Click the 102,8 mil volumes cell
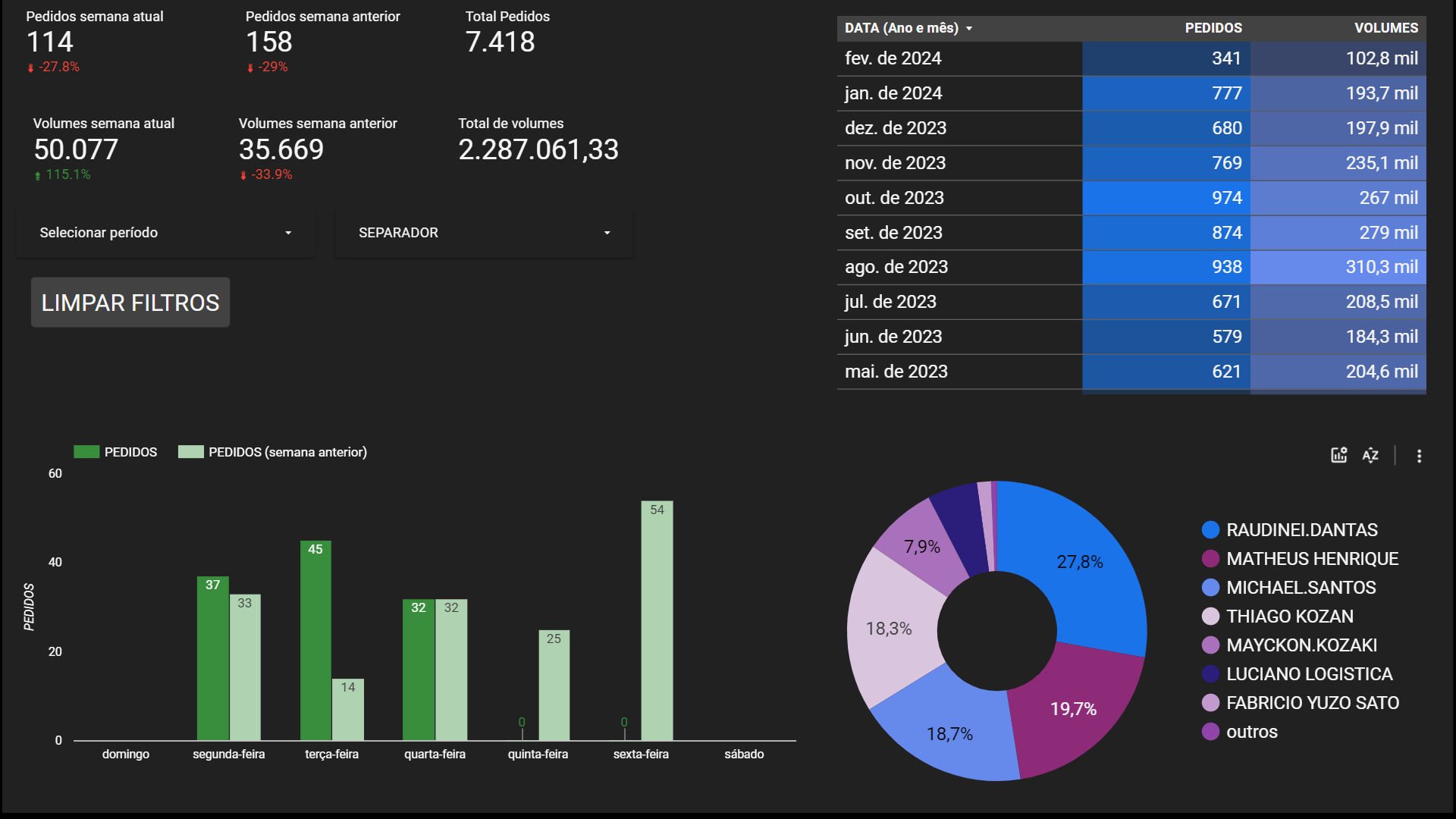The width and height of the screenshot is (1456, 819). click(x=1338, y=58)
